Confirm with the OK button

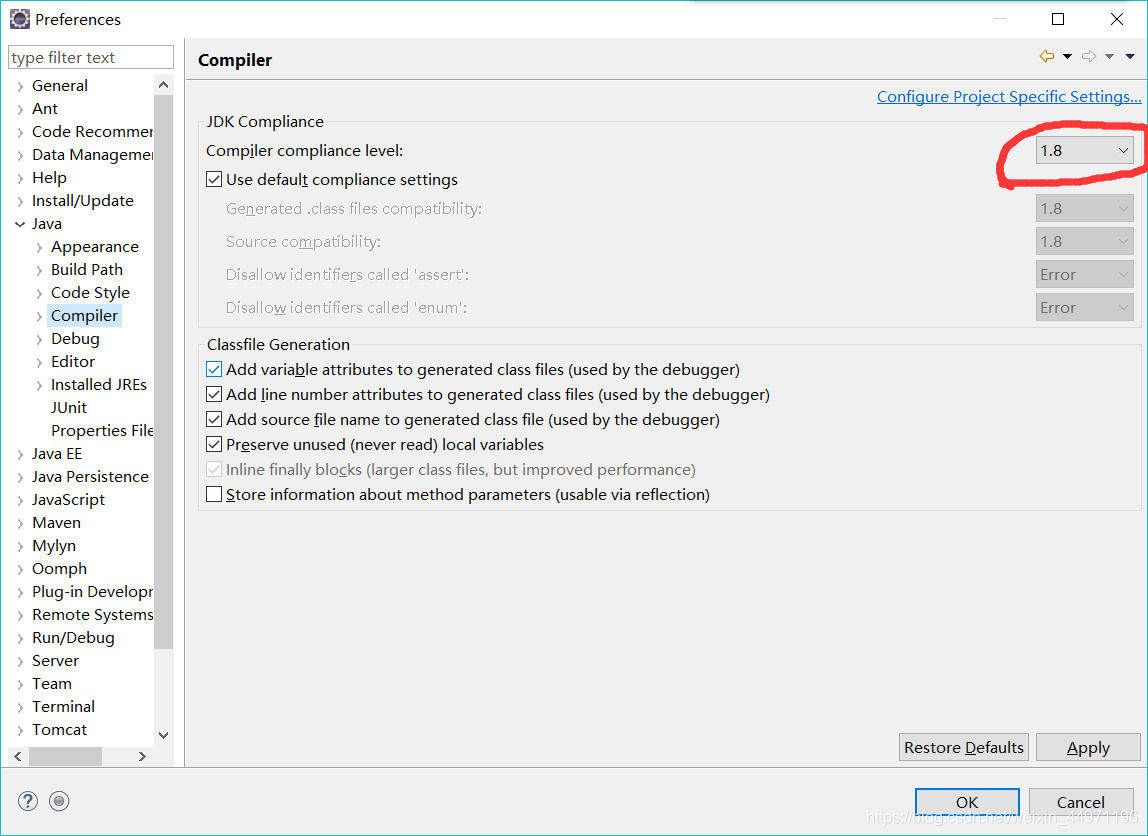point(967,802)
